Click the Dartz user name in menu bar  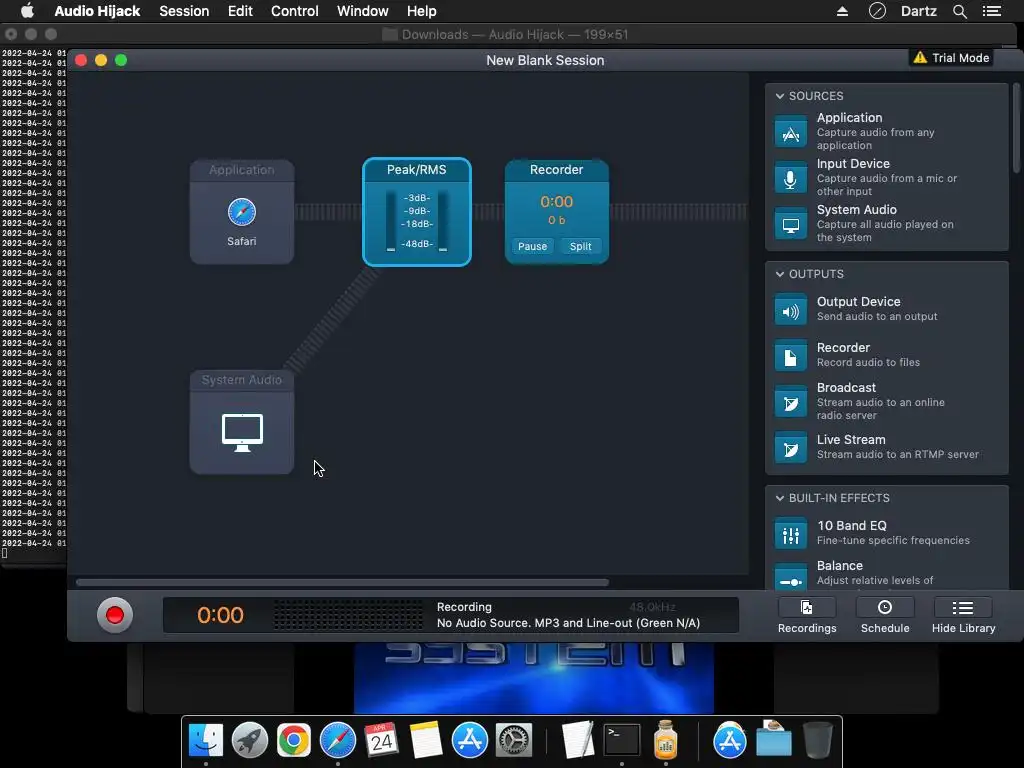click(x=918, y=11)
